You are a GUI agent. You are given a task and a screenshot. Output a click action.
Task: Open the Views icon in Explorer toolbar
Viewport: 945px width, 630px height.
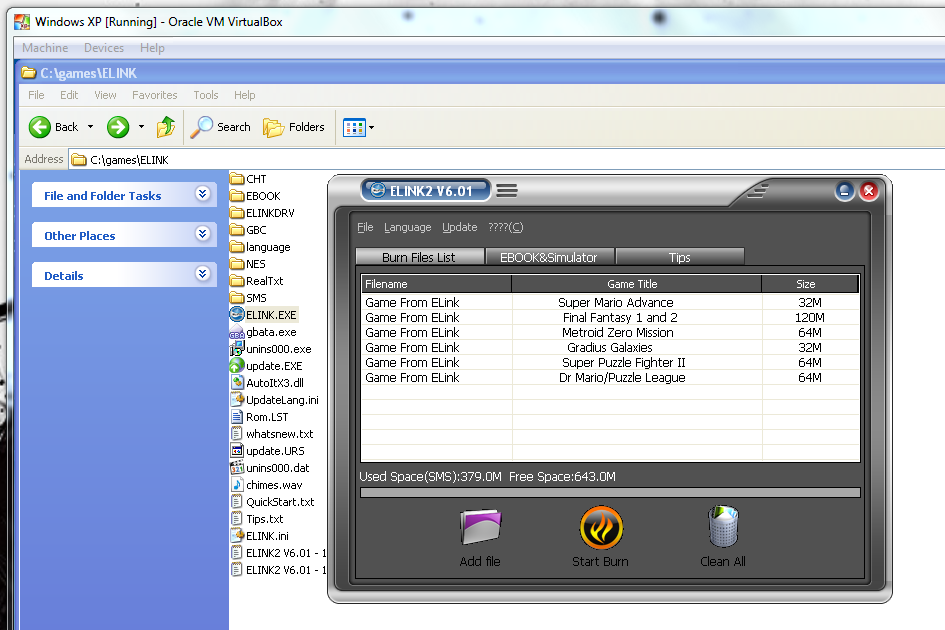[x=354, y=127]
